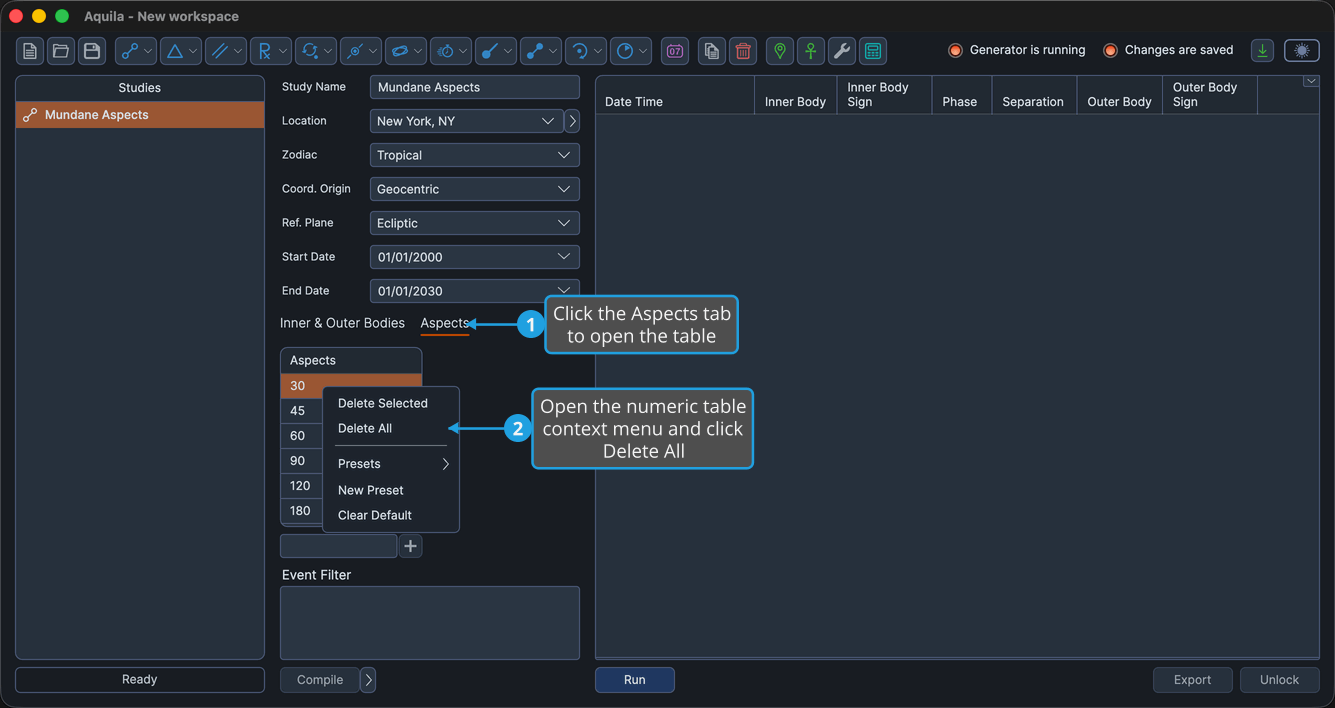This screenshot has width=1335, height=708.
Task: Duplicate study using the copy pages icon
Action: click(712, 51)
